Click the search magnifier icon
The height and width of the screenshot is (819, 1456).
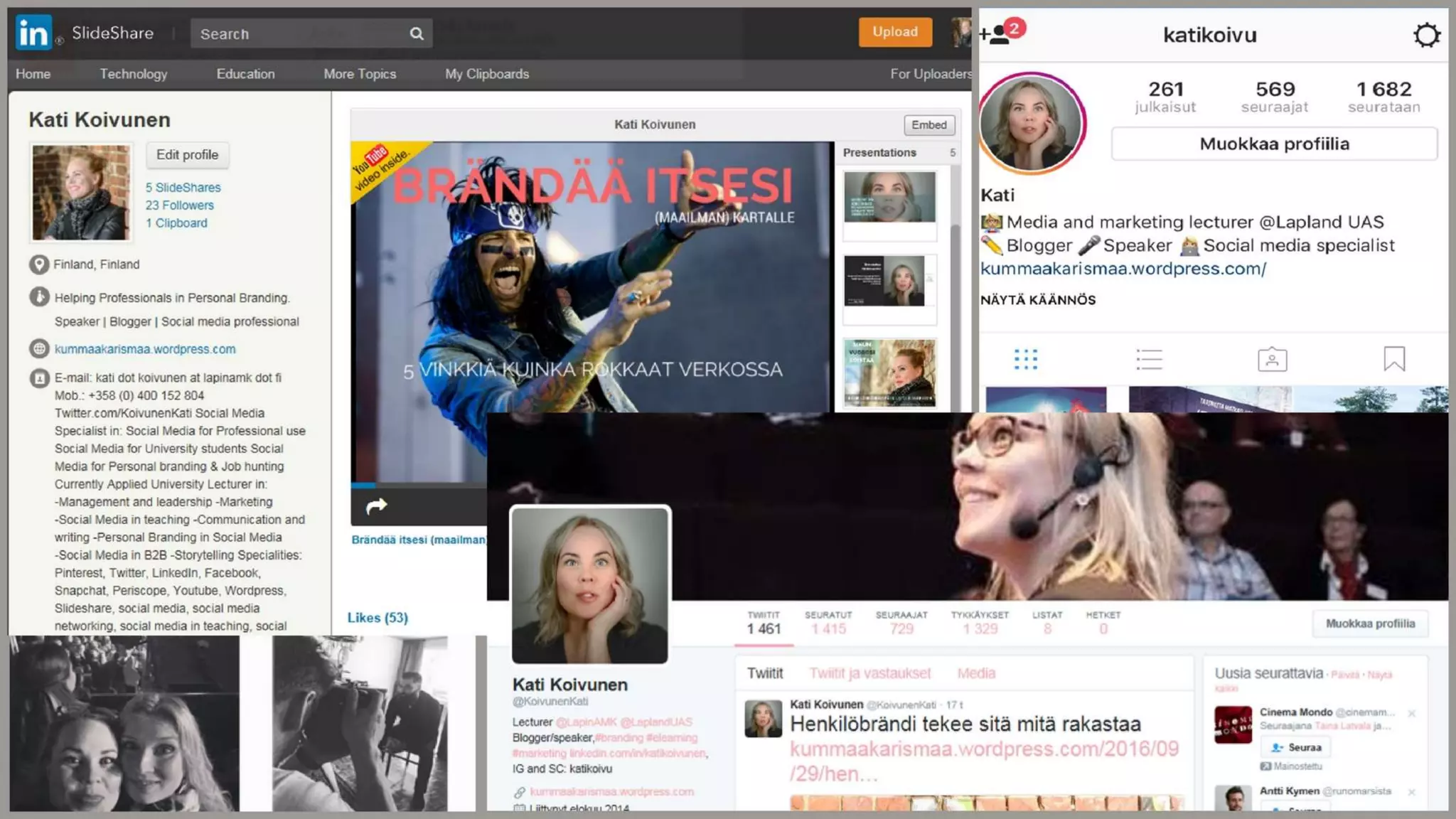pyautogui.click(x=417, y=33)
